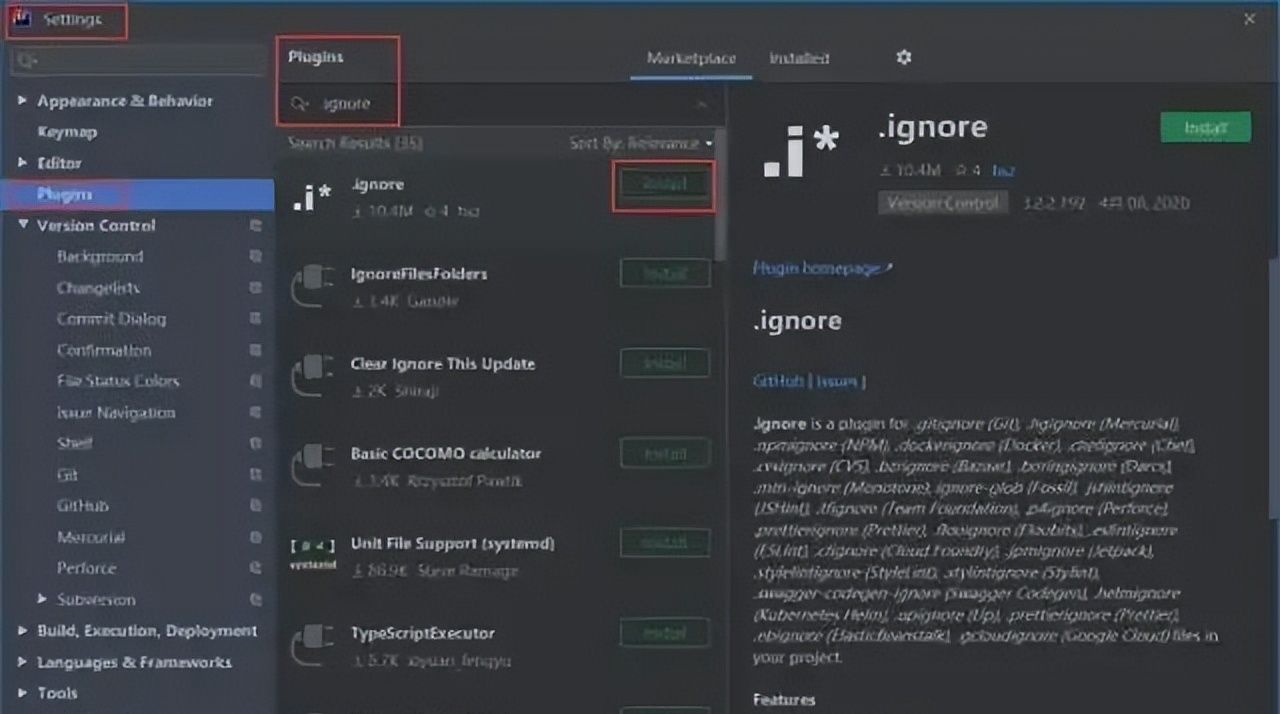1280x714 pixels.
Task: Install the Basic COCOMO calculator plugin
Action: pyautogui.click(x=664, y=453)
